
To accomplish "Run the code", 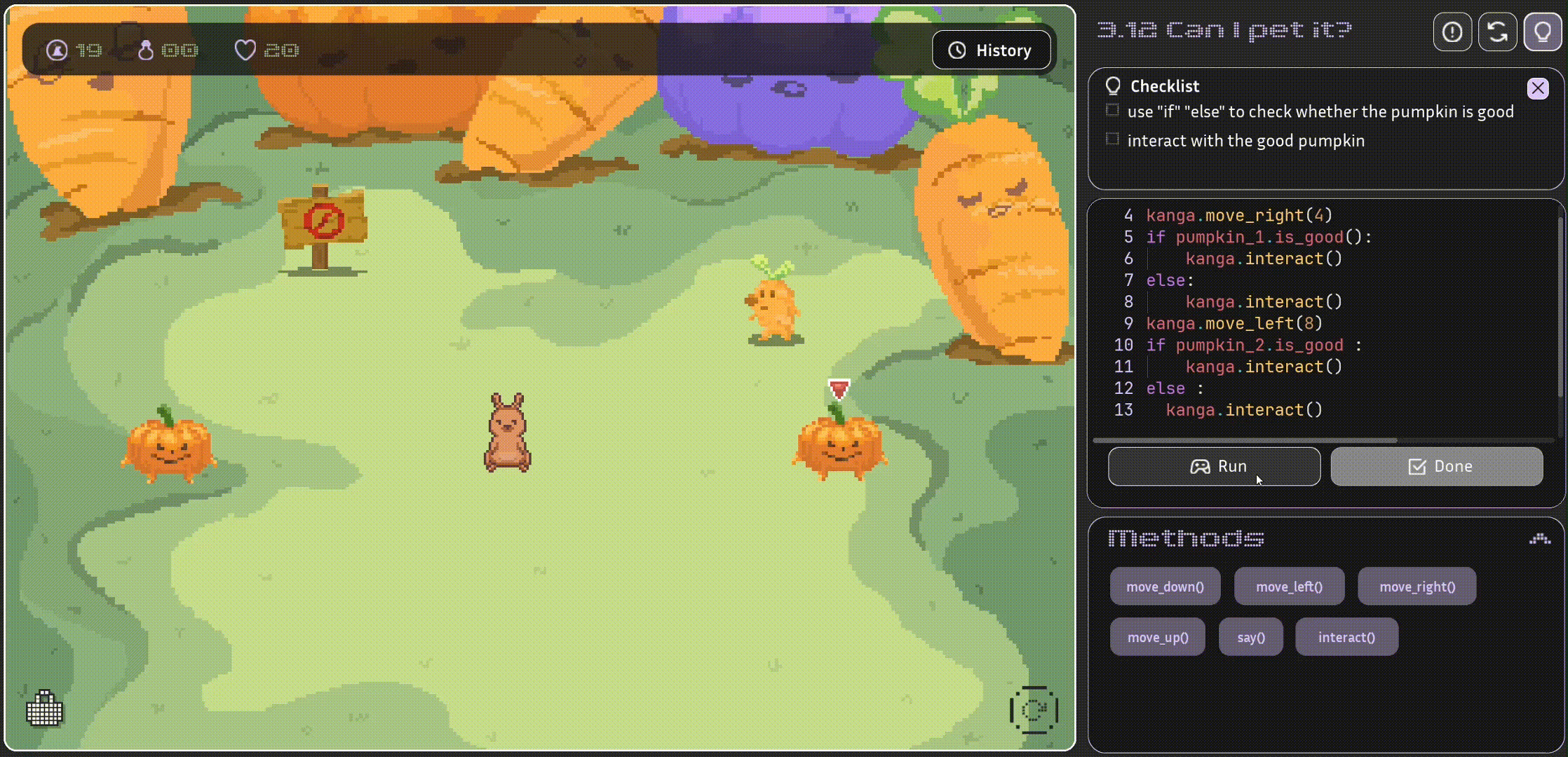I will click(1214, 466).
